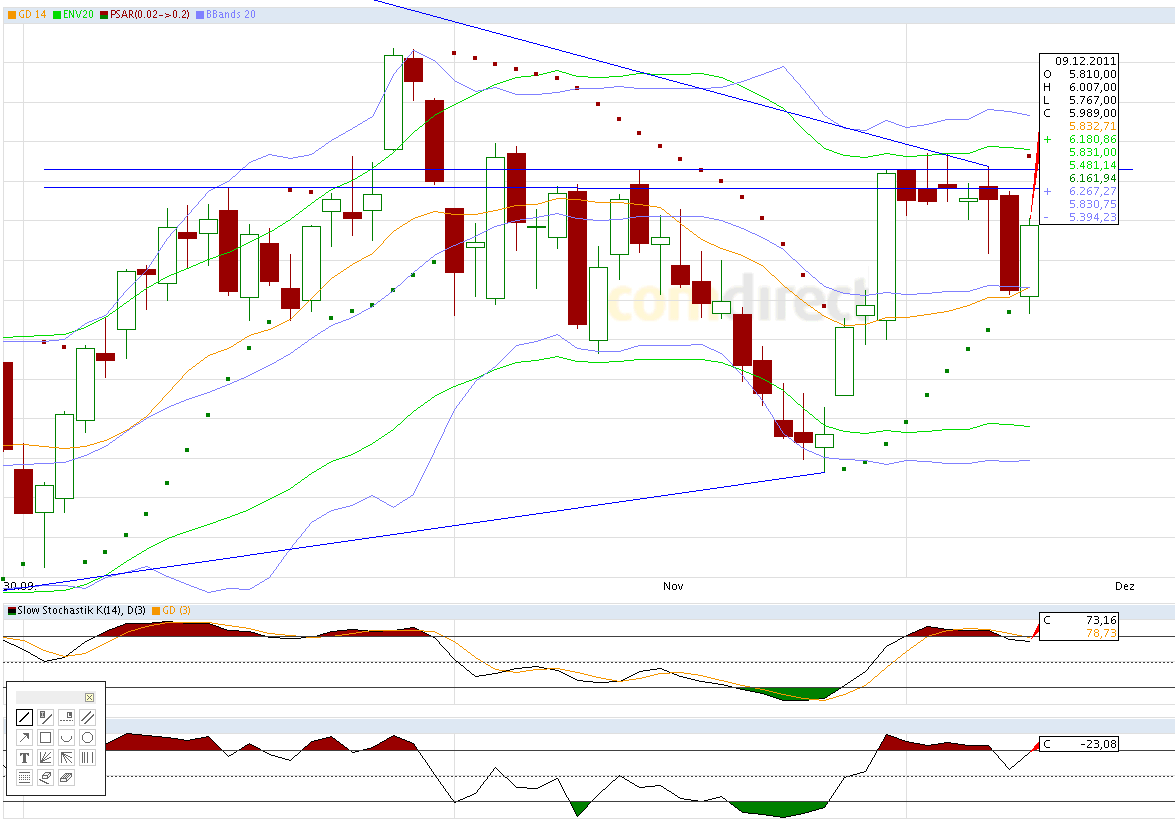Image resolution: width=1175 pixels, height=822 pixels.
Task: Select the Text annotation tool
Action: coord(24,757)
